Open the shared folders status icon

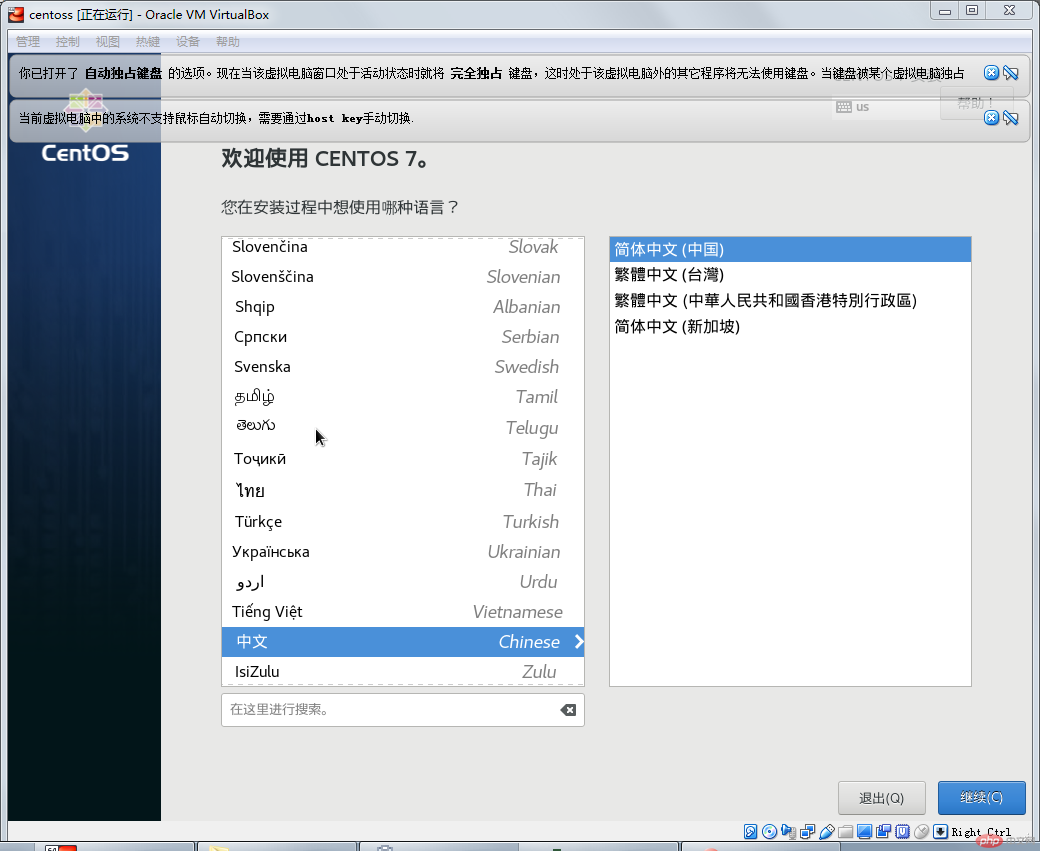(x=846, y=831)
